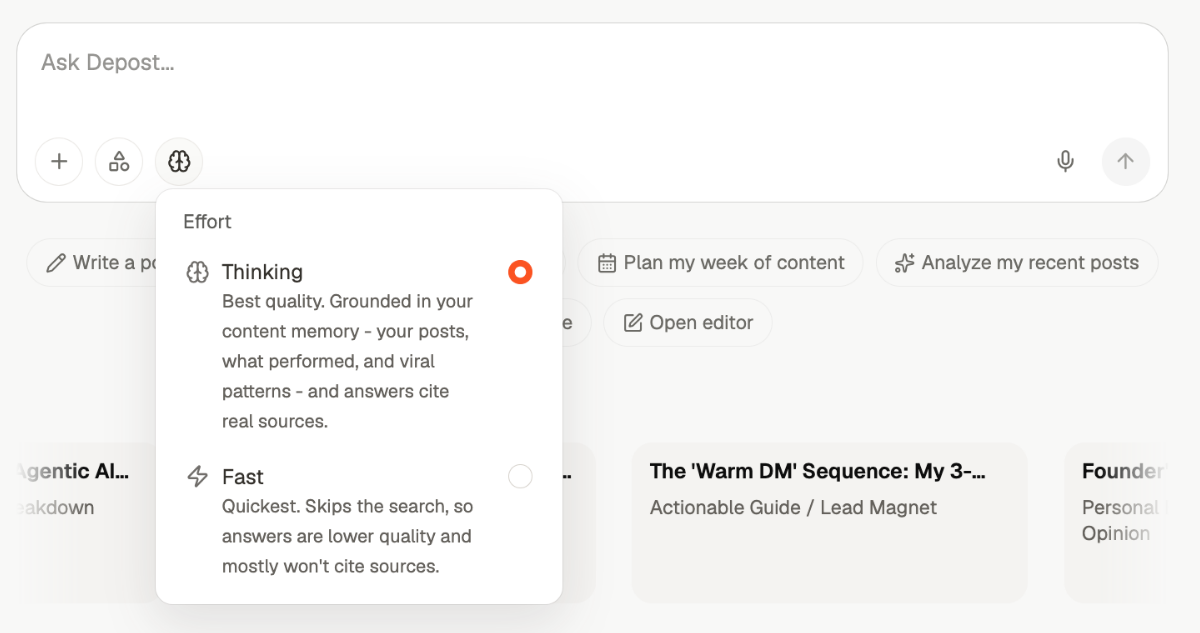Viewport: 1200px width, 633px height.
Task: Open the 'Warm DM' Sequence card
Action: (829, 523)
